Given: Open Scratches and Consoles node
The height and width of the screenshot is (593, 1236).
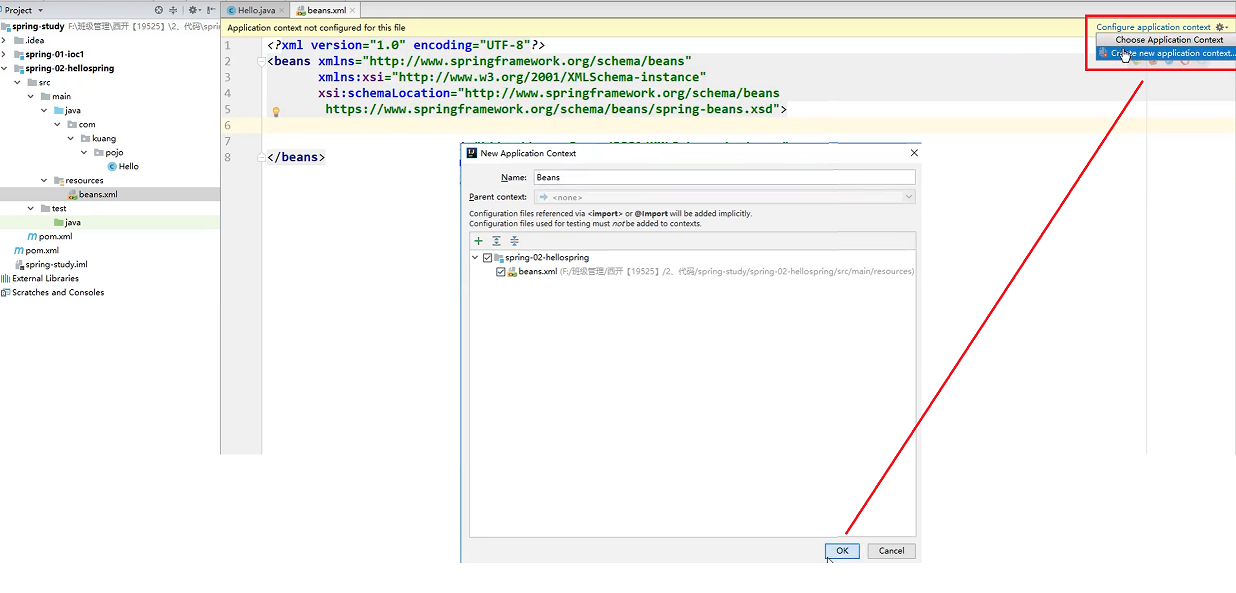Looking at the screenshot, I should [52, 292].
